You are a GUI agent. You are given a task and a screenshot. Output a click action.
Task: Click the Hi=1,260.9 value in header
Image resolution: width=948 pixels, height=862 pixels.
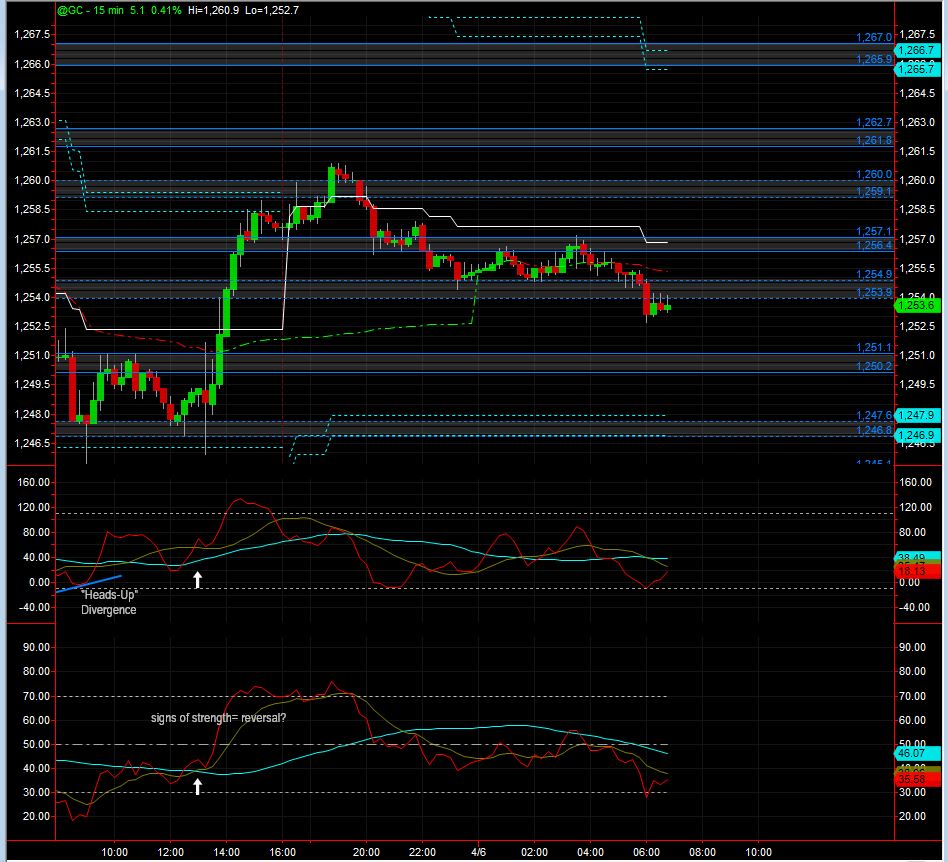213,10
